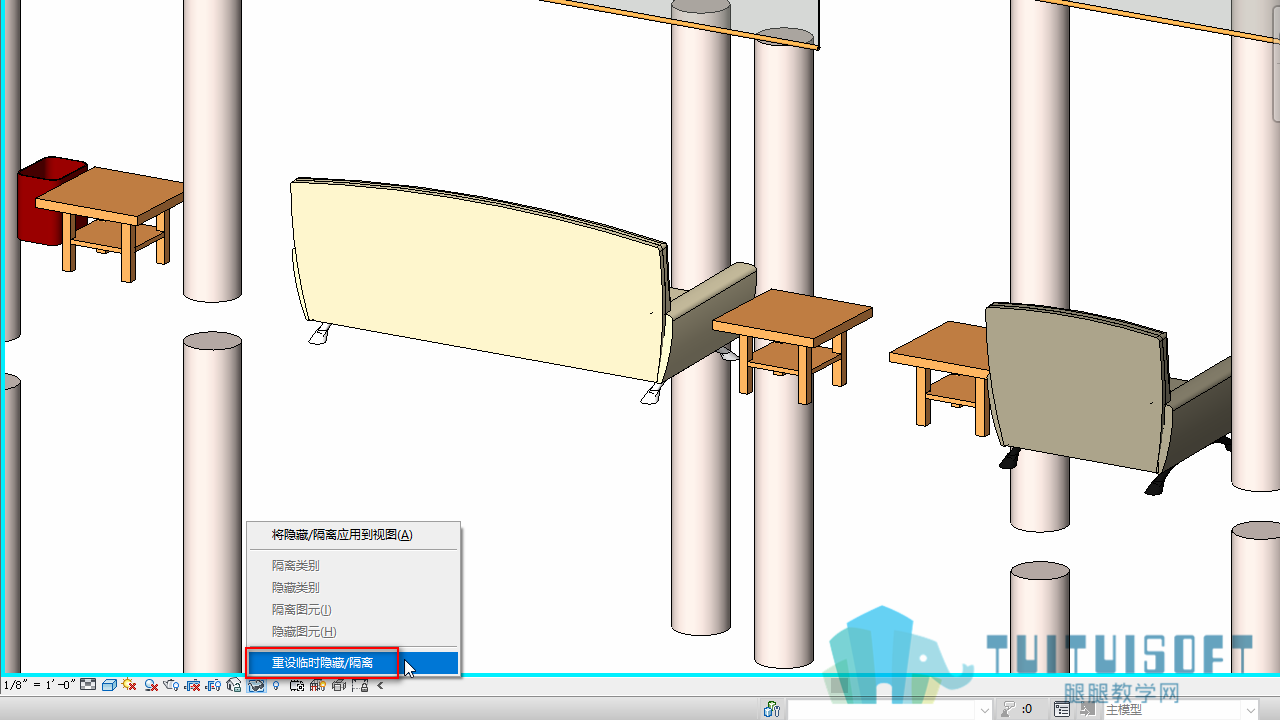
Task: Open the workset icon in status bar
Action: [771, 709]
